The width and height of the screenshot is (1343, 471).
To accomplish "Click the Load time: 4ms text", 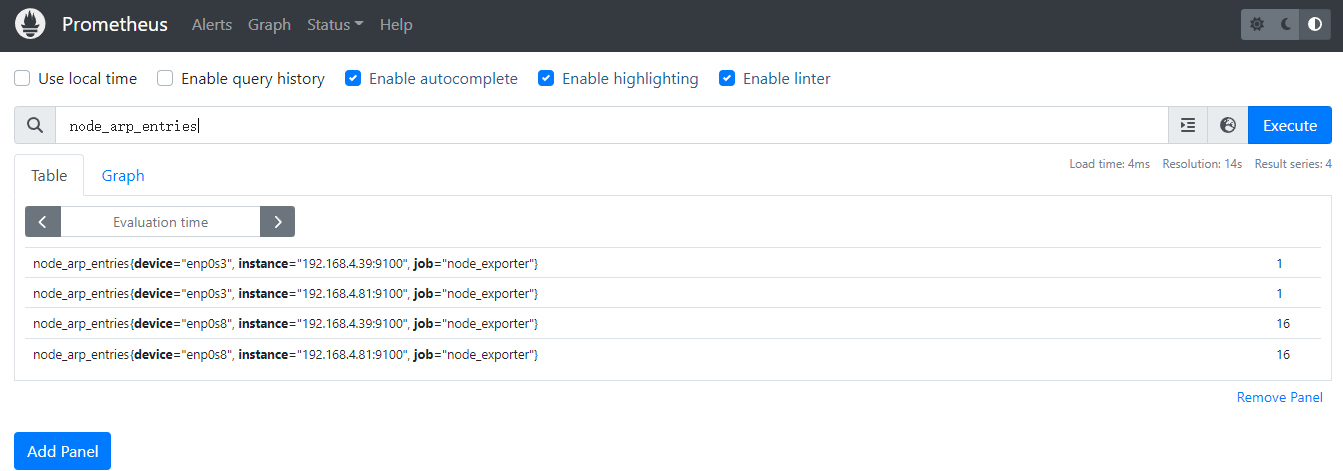I will pyautogui.click(x=1110, y=164).
